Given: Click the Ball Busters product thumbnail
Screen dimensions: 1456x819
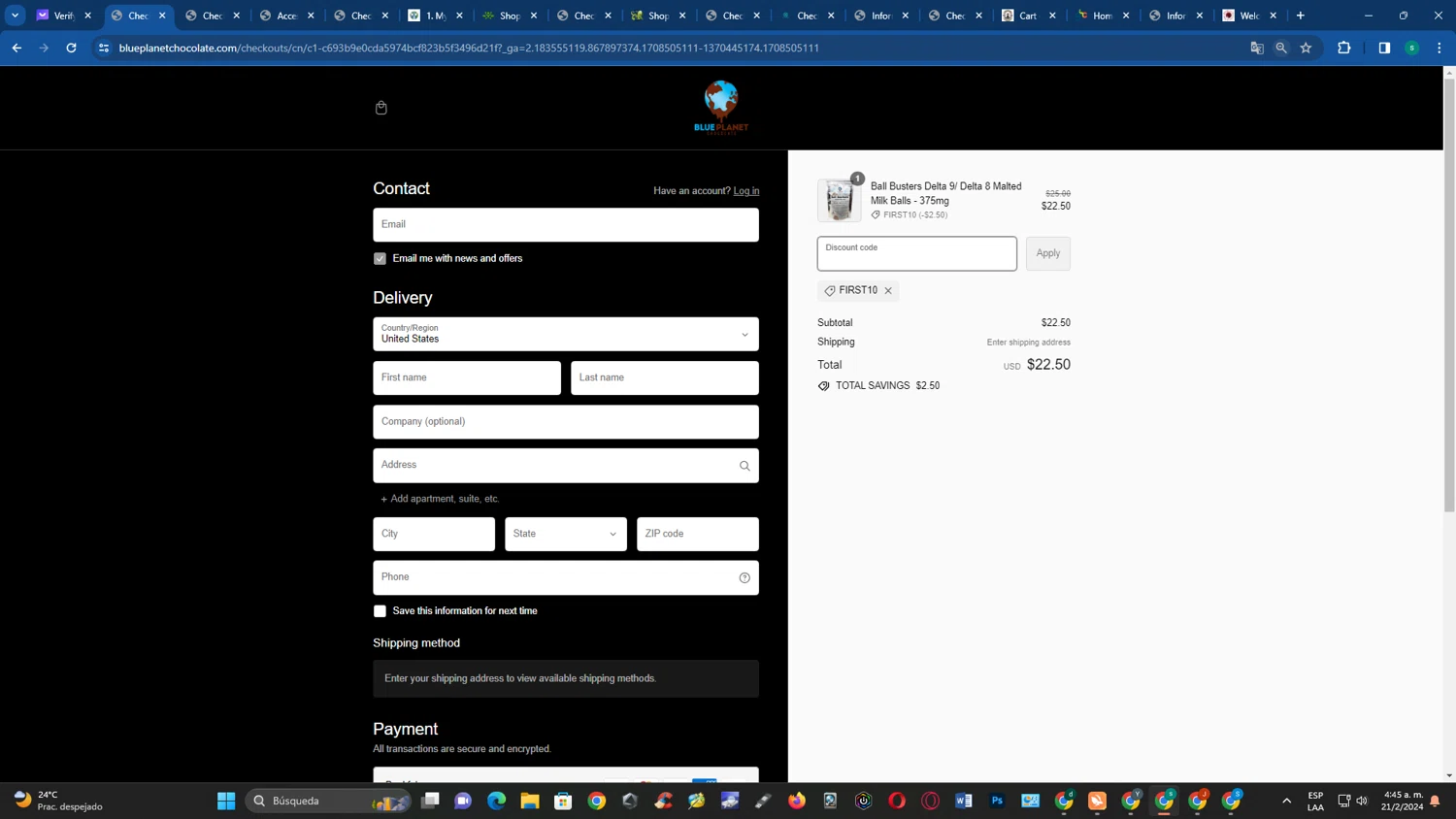Looking at the screenshot, I should [x=839, y=201].
